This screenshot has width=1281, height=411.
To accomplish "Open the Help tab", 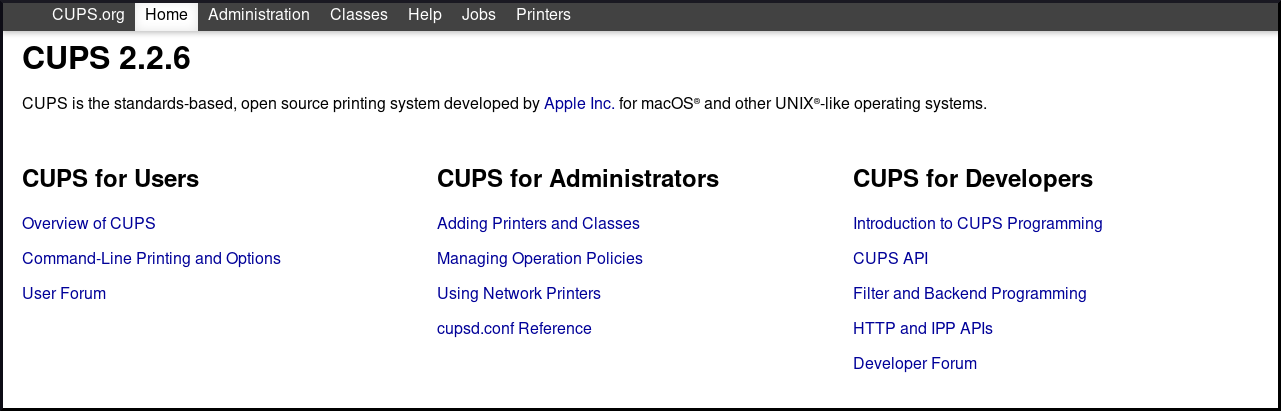I will (425, 15).
